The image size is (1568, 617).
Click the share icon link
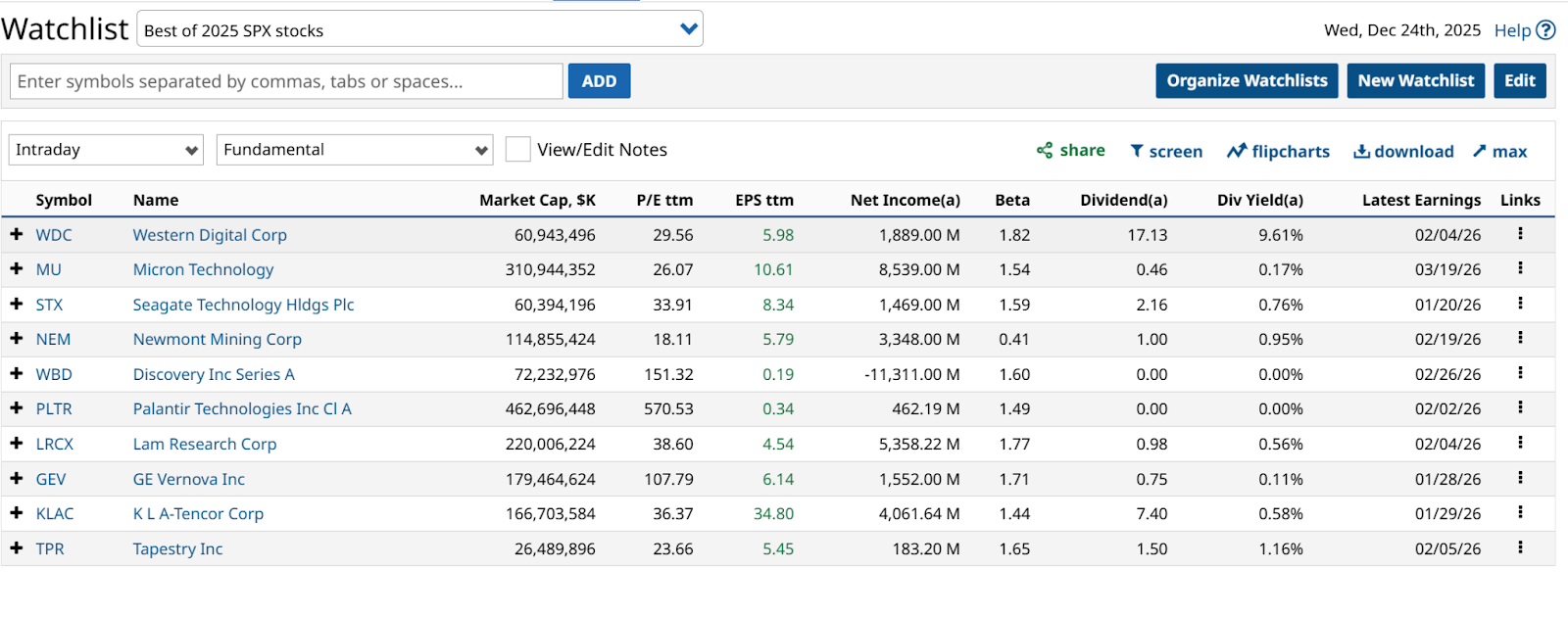(x=1070, y=151)
